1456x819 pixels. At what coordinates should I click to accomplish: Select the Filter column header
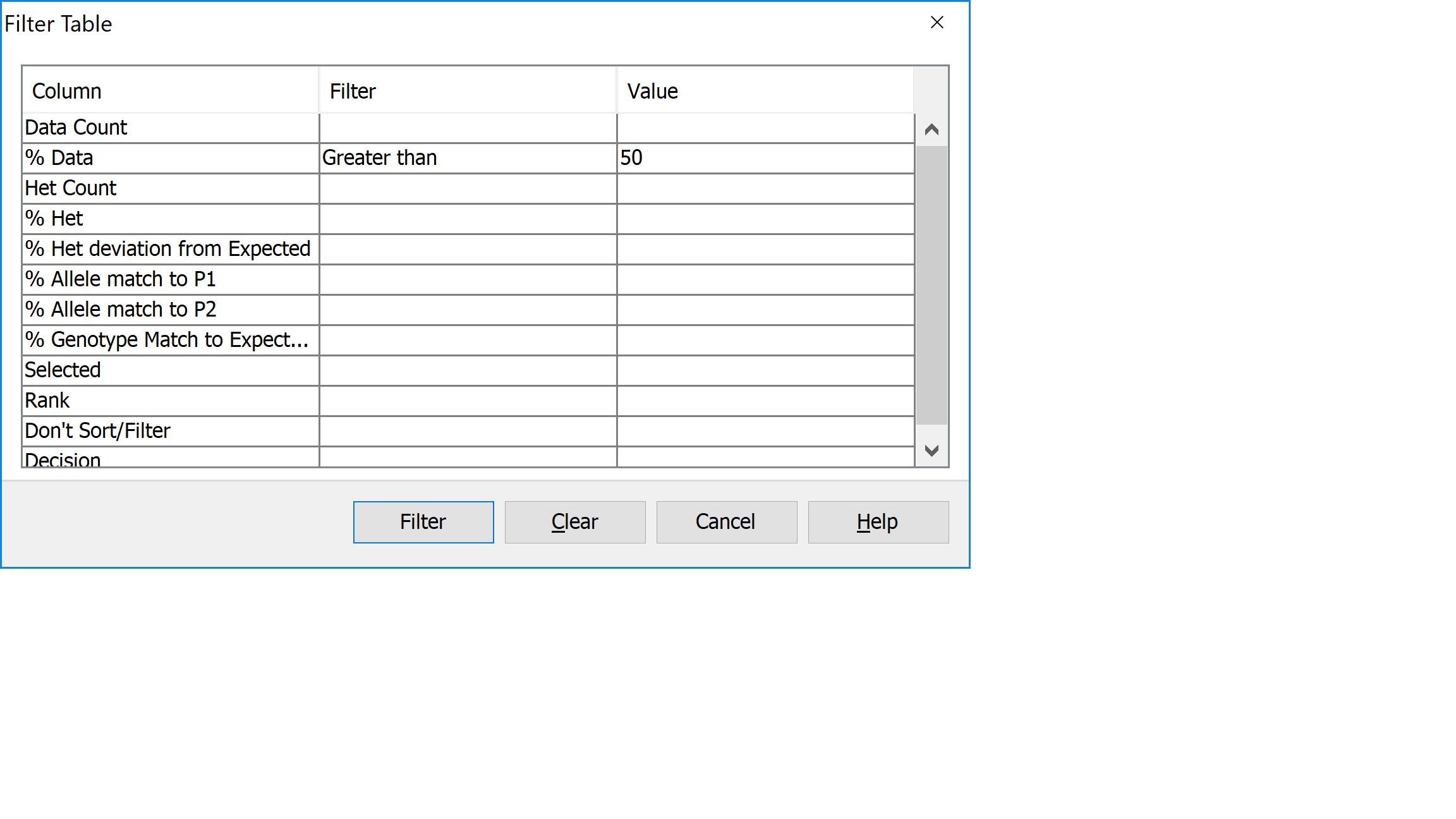(x=468, y=90)
